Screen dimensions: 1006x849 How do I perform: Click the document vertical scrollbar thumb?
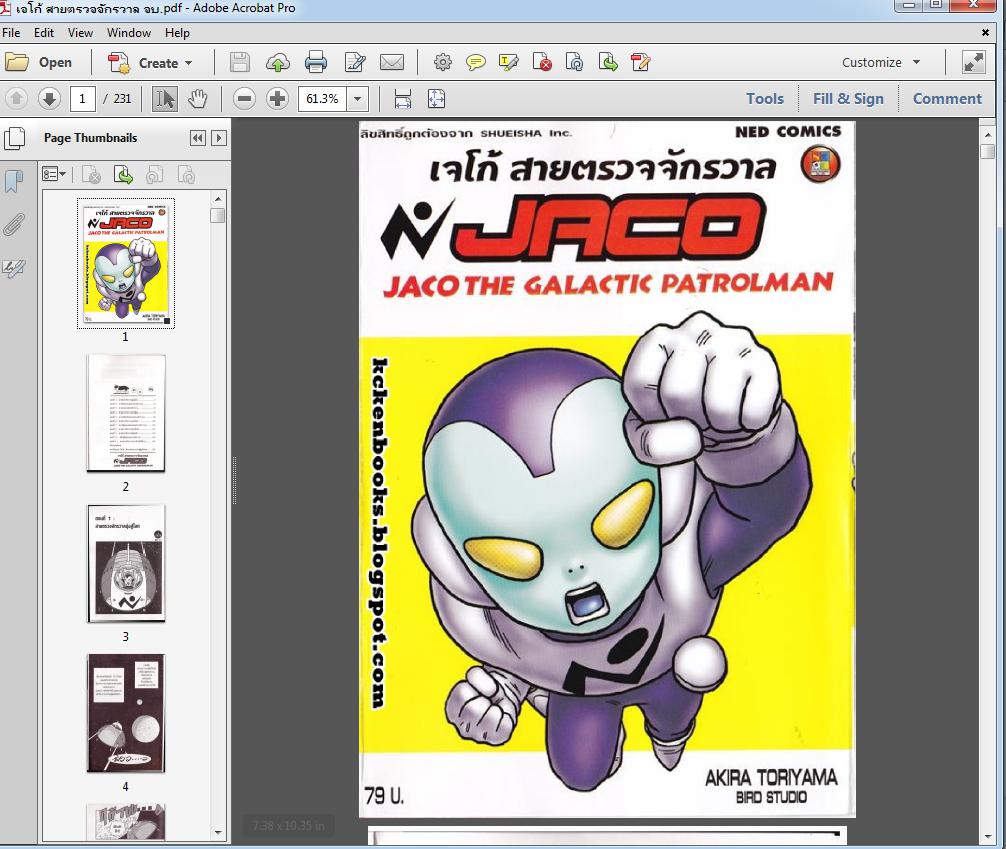(988, 151)
